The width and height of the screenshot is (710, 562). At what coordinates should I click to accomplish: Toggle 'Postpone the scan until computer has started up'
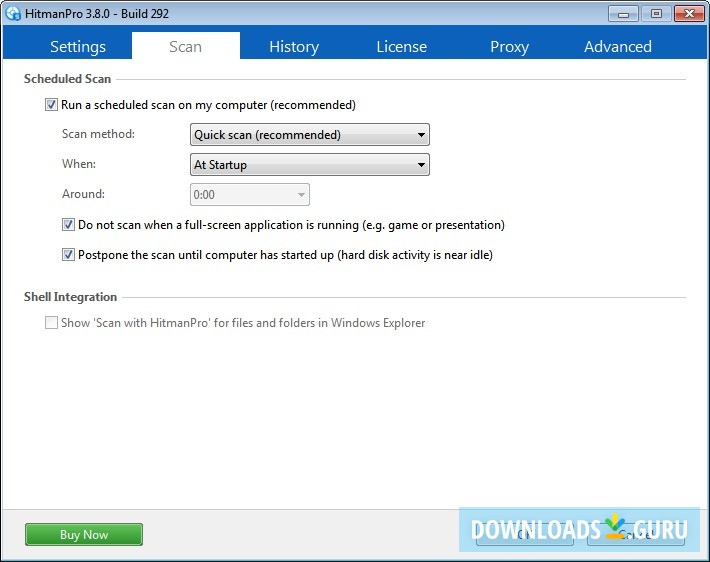coord(68,255)
